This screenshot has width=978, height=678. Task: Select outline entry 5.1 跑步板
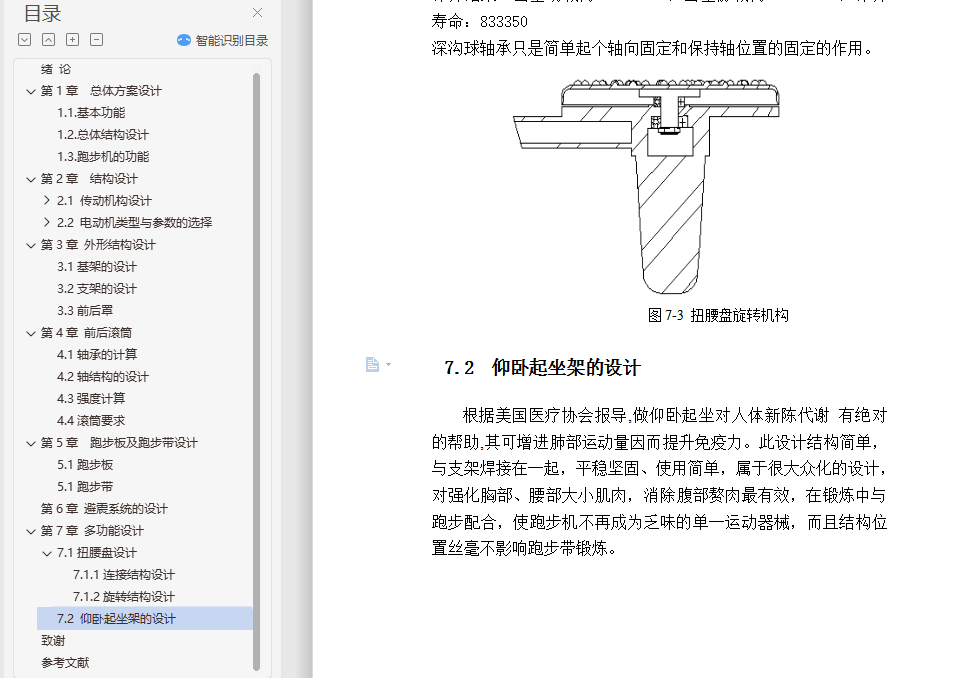pos(85,465)
